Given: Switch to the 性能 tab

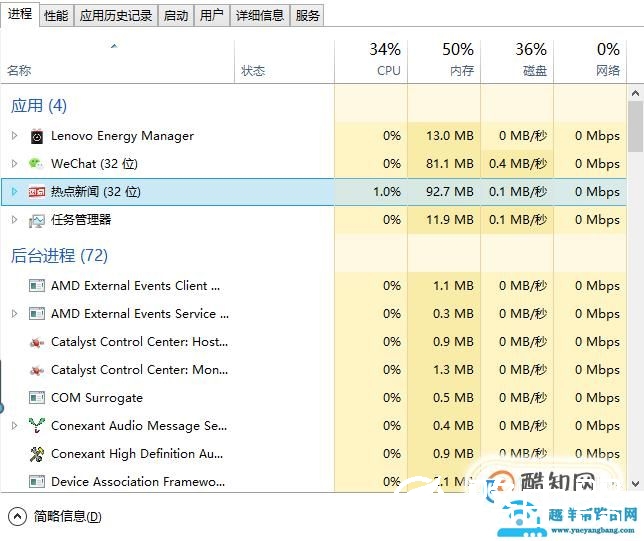Looking at the screenshot, I should point(56,16).
